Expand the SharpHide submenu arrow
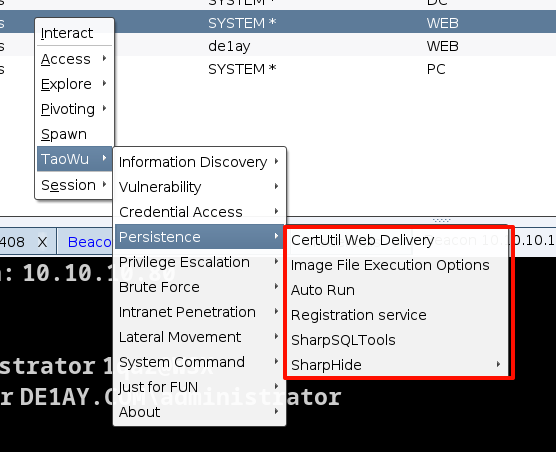This screenshot has height=452, width=556. tap(498, 364)
